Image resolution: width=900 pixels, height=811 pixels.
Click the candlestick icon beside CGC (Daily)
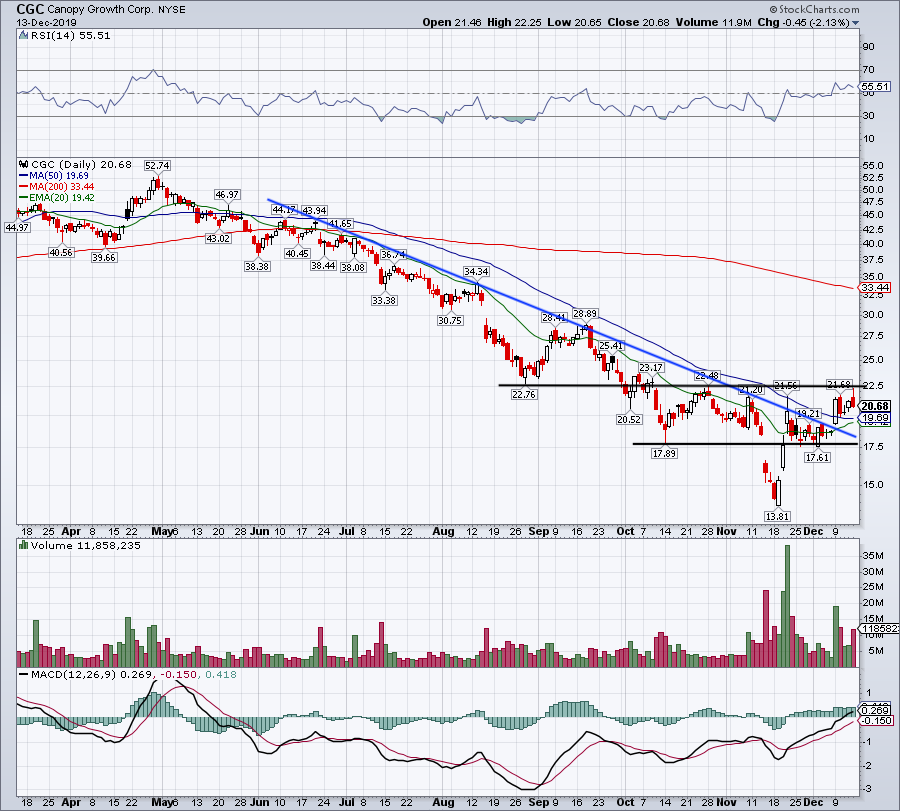(24, 165)
